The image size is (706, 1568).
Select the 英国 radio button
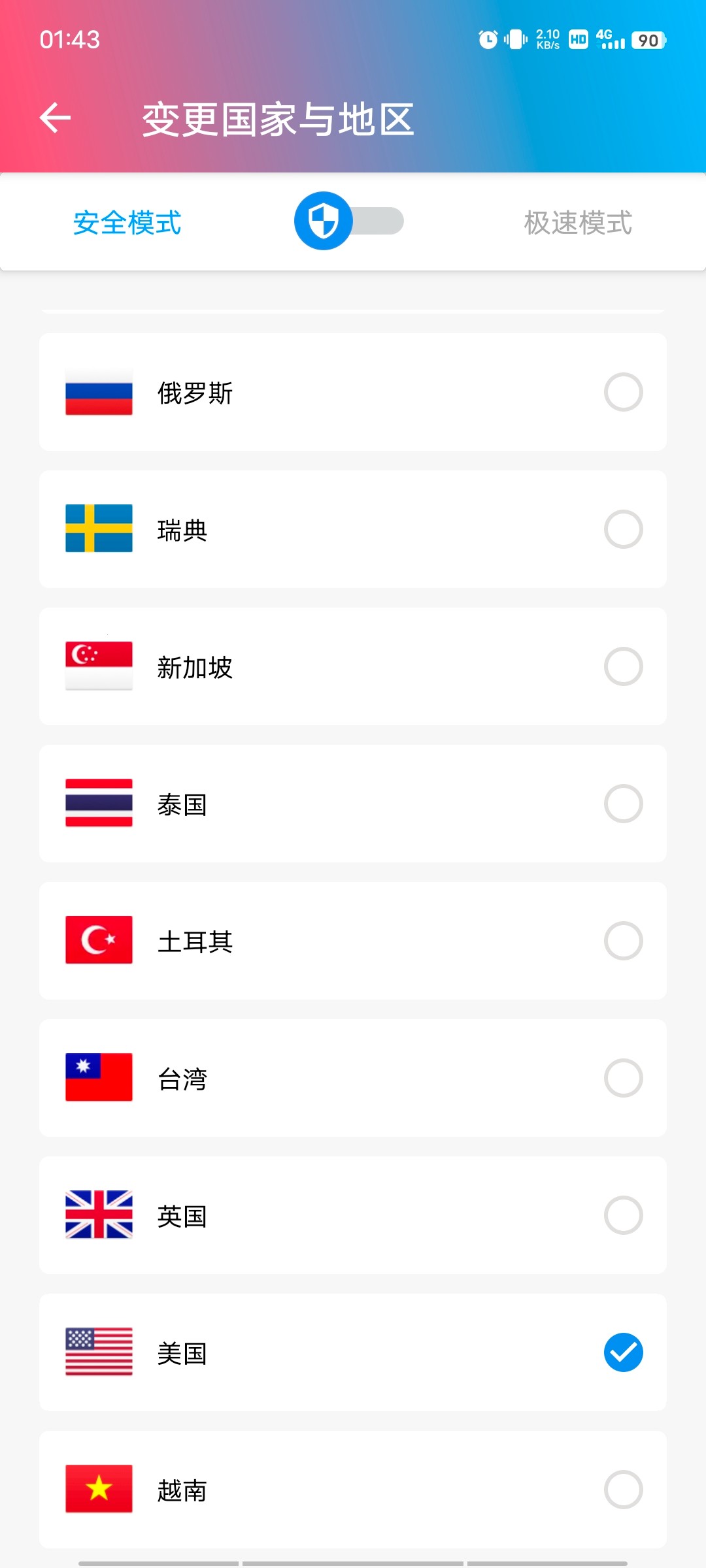click(623, 1215)
